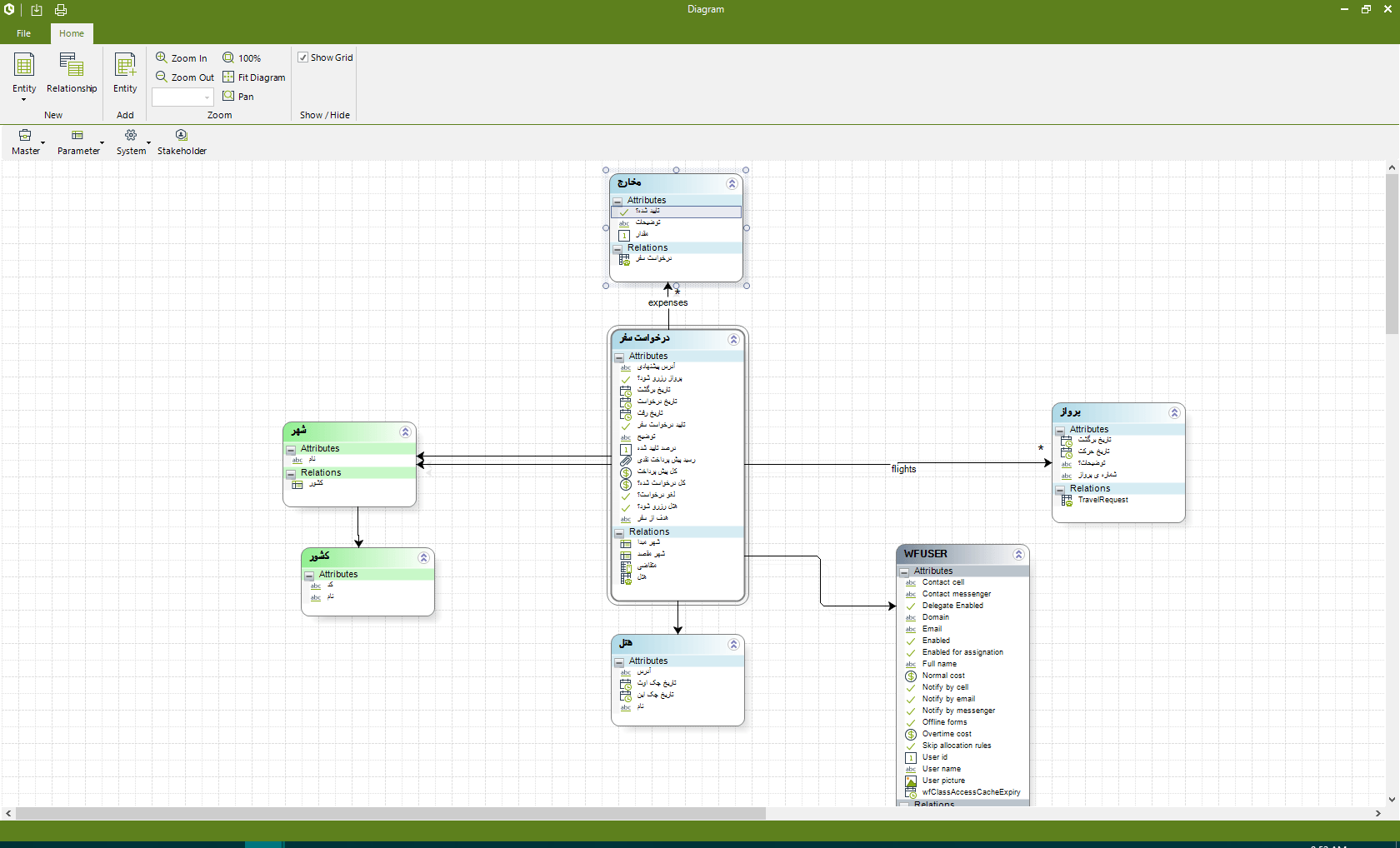Click Overtime cost currency icon in WFUSER
The width and height of the screenshot is (1400, 848).
click(x=911, y=735)
